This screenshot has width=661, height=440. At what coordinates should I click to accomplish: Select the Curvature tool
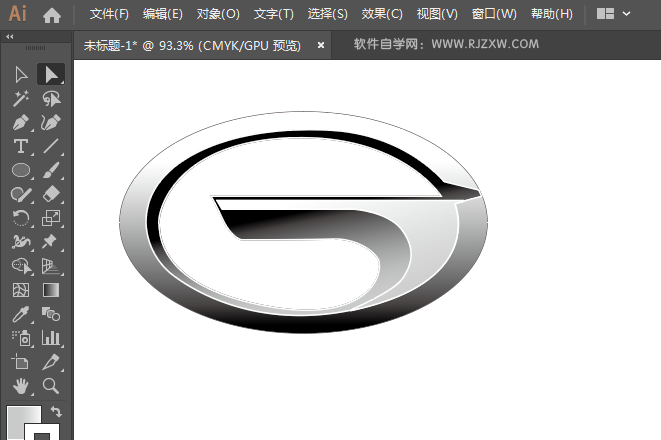[x=51, y=123]
